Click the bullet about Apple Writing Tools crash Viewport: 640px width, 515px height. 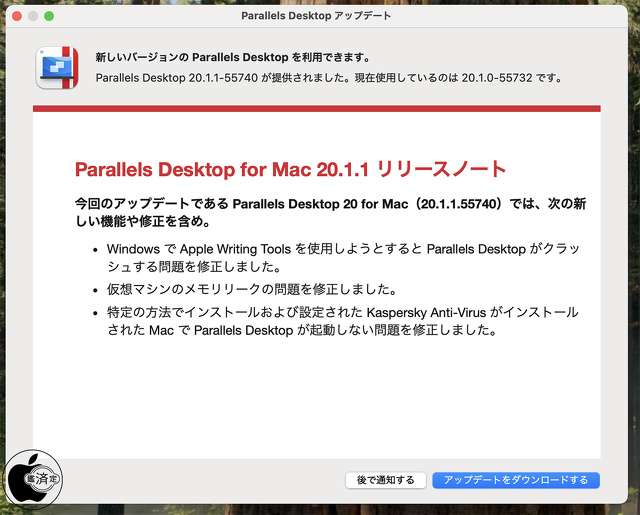point(343,258)
